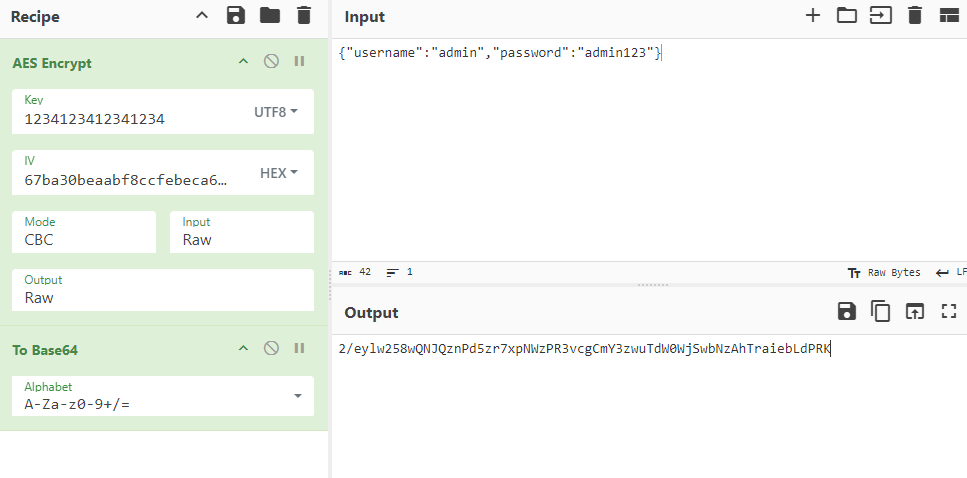Maximise the output pane
967x478 pixels.
(x=949, y=311)
